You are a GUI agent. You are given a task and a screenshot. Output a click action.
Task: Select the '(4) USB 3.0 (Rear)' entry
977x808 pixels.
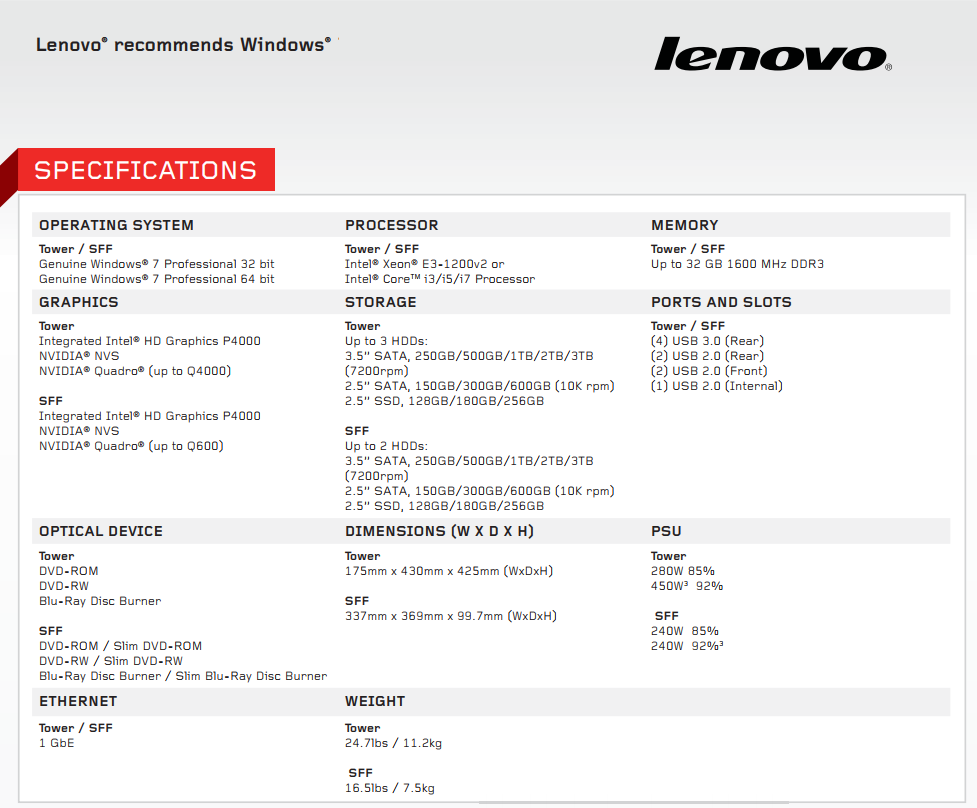707,341
